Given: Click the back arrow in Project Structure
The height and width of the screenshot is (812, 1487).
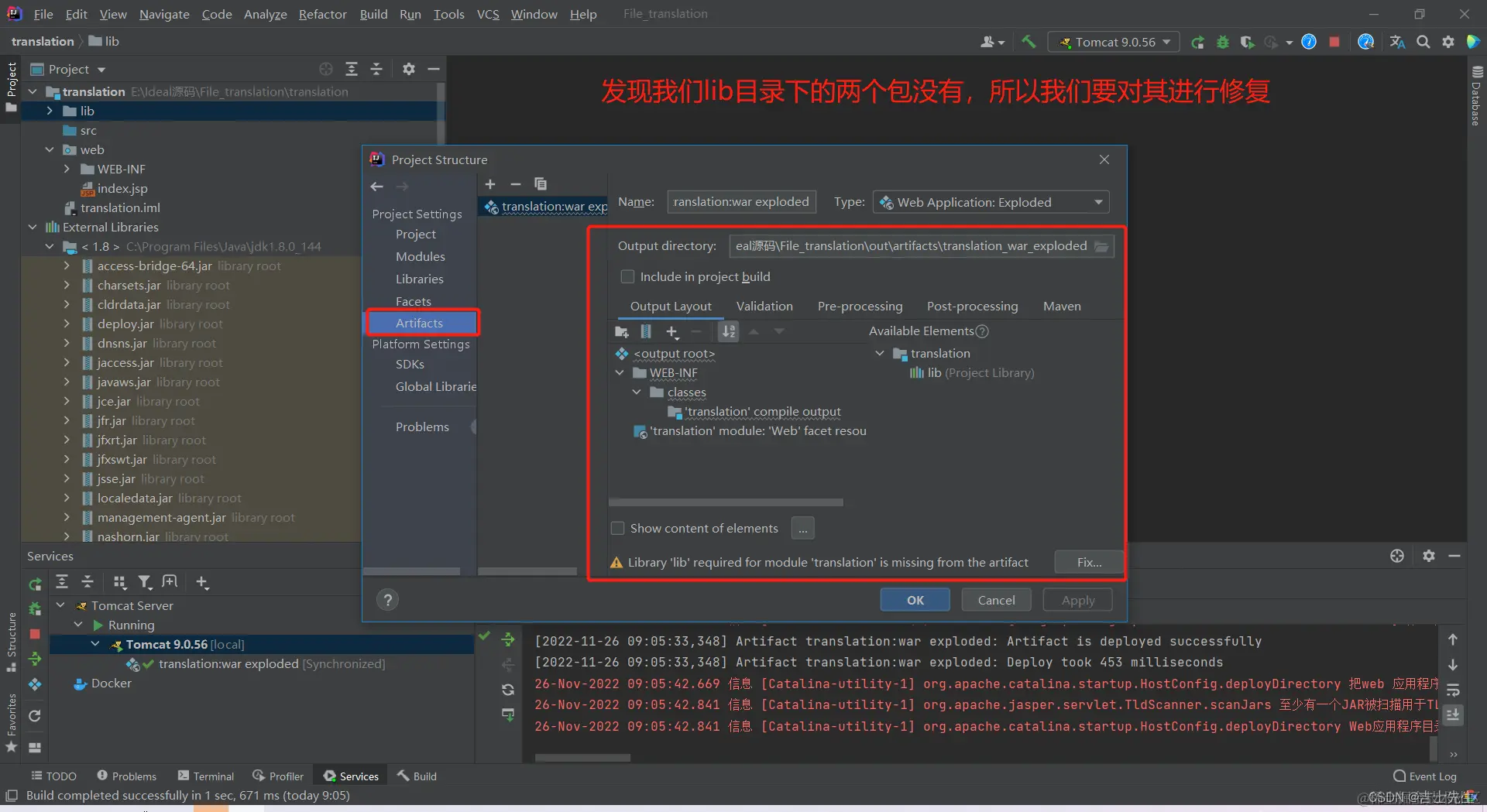Looking at the screenshot, I should pyautogui.click(x=377, y=187).
